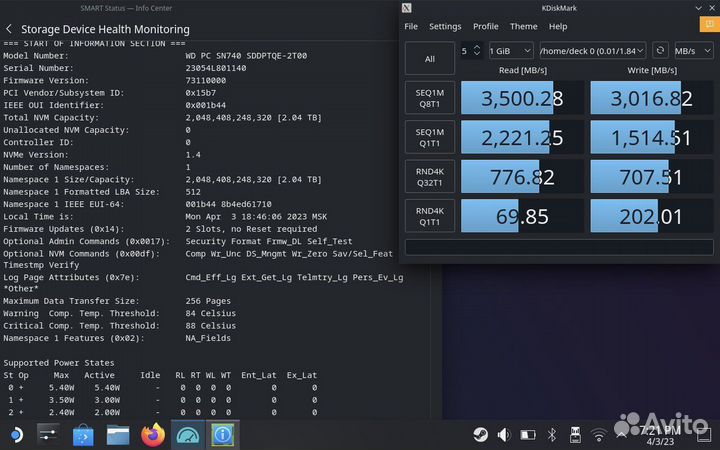The width and height of the screenshot is (720, 450).
Task: Go back in Storage Device Health Monitoring
Action: [9, 29]
